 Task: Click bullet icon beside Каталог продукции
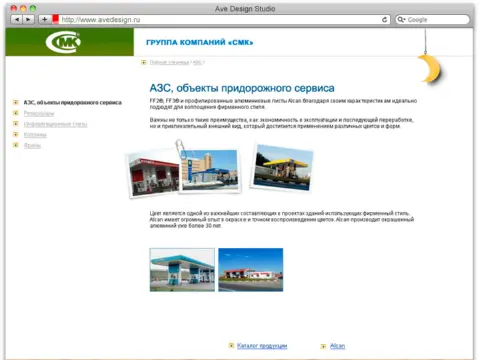231,346
